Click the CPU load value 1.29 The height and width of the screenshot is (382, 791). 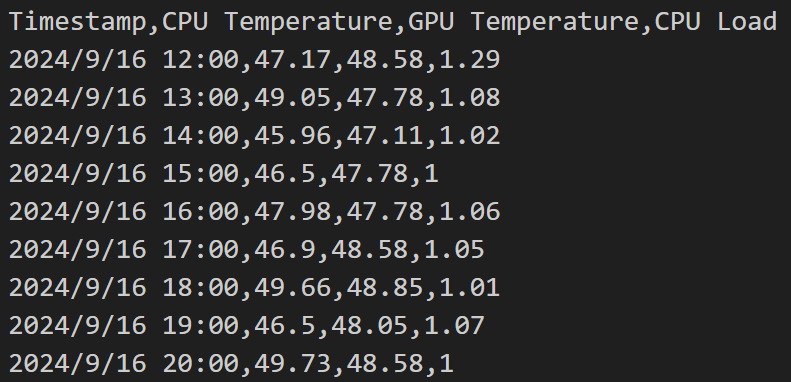(x=470, y=60)
